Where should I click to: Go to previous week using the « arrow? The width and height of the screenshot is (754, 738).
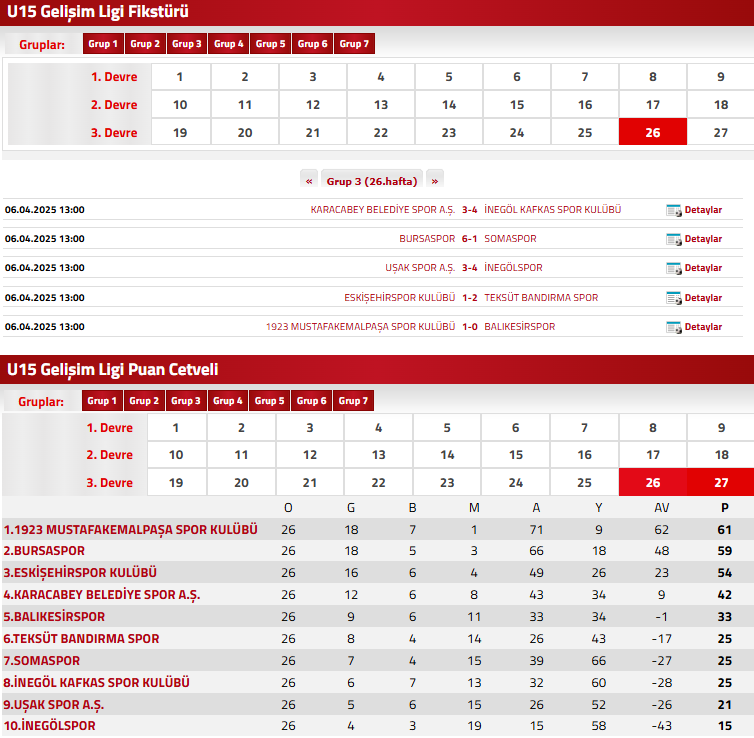309,181
